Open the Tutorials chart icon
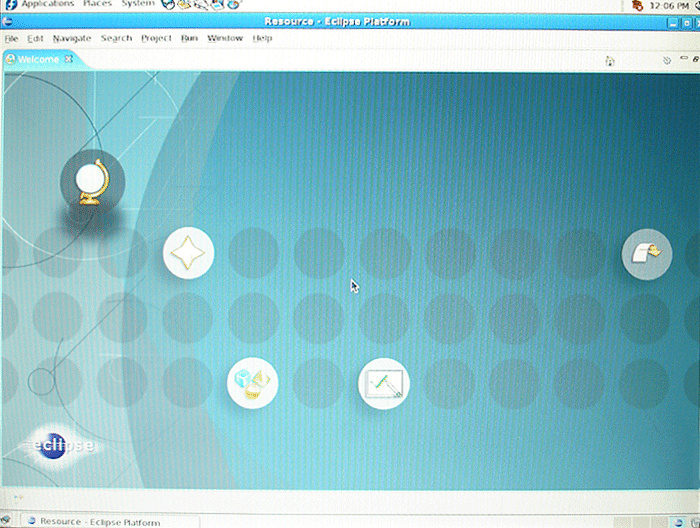This screenshot has width=700, height=528. (383, 383)
